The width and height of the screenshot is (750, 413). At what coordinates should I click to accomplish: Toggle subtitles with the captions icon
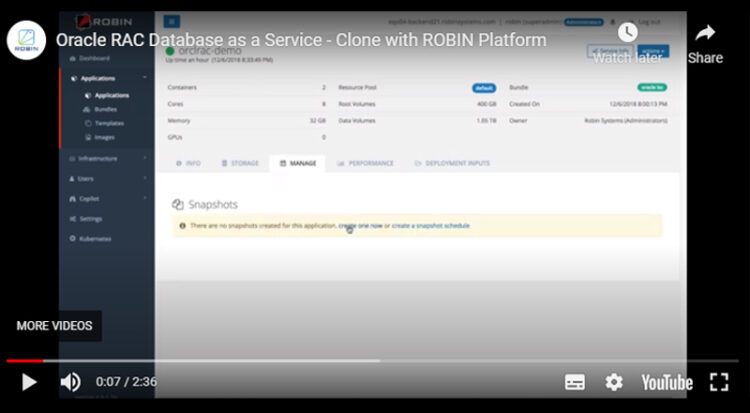point(574,382)
